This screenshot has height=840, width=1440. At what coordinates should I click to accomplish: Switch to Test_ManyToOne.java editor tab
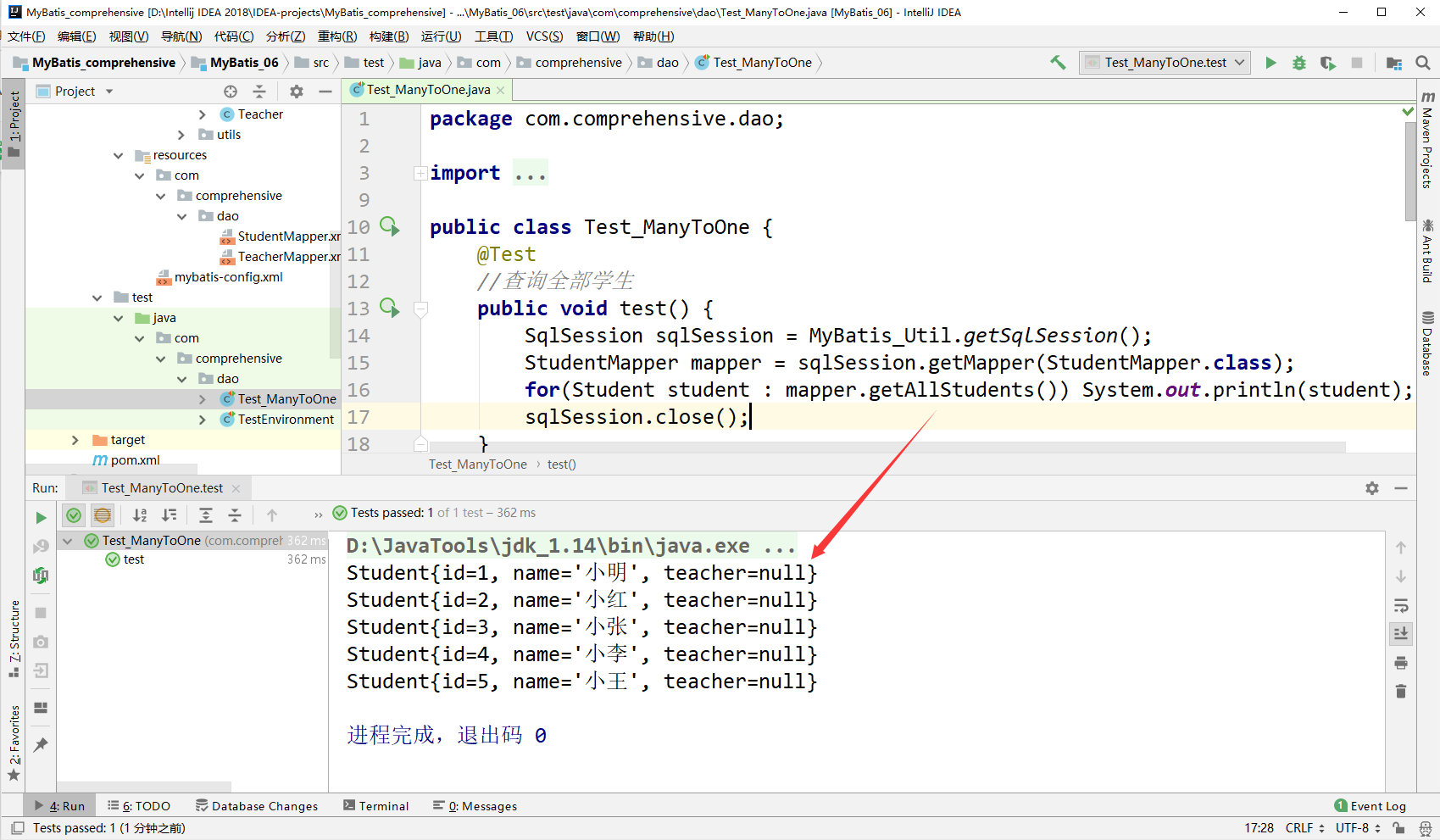(428, 90)
